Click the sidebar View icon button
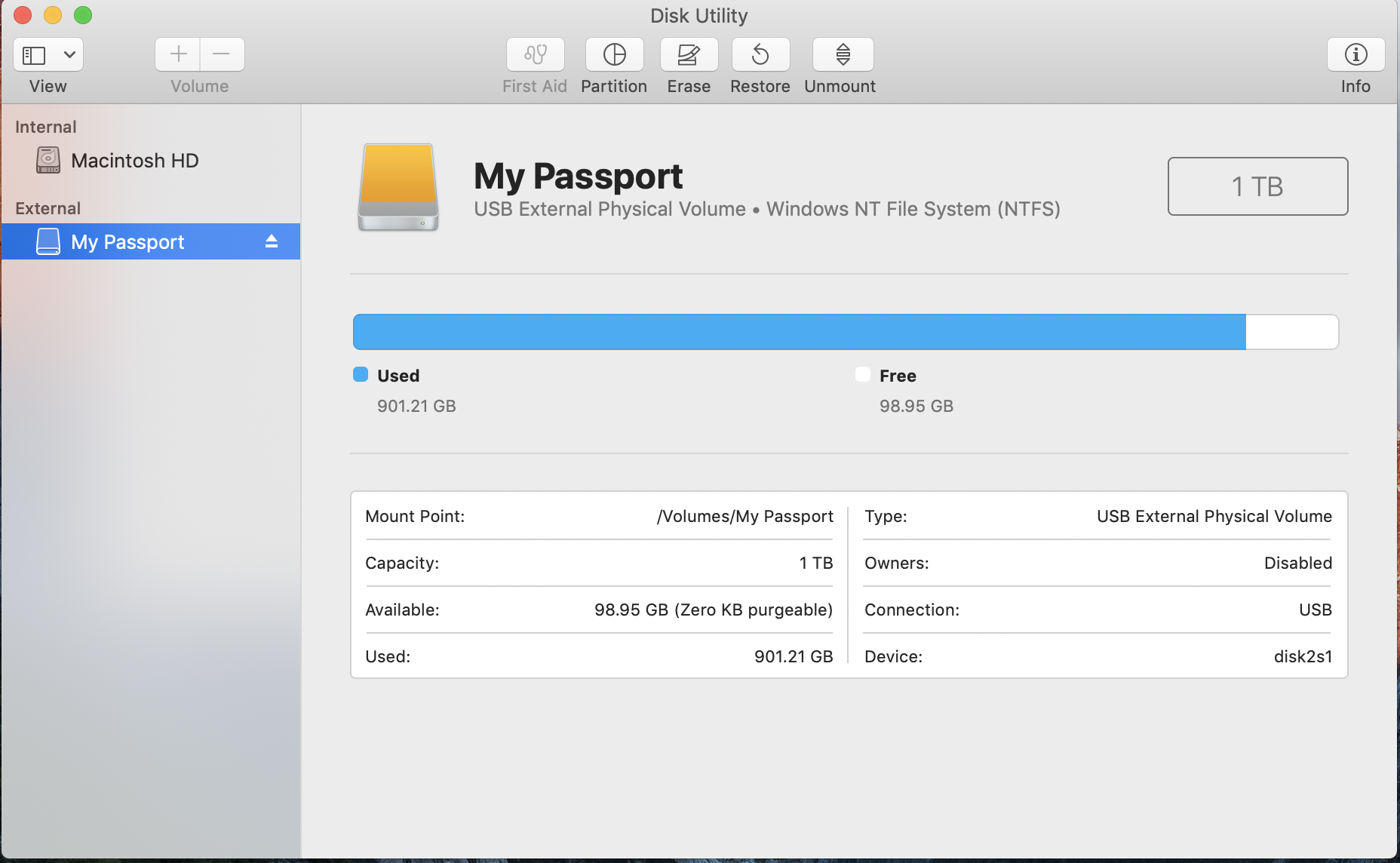This screenshot has height=863, width=1400. coord(35,55)
